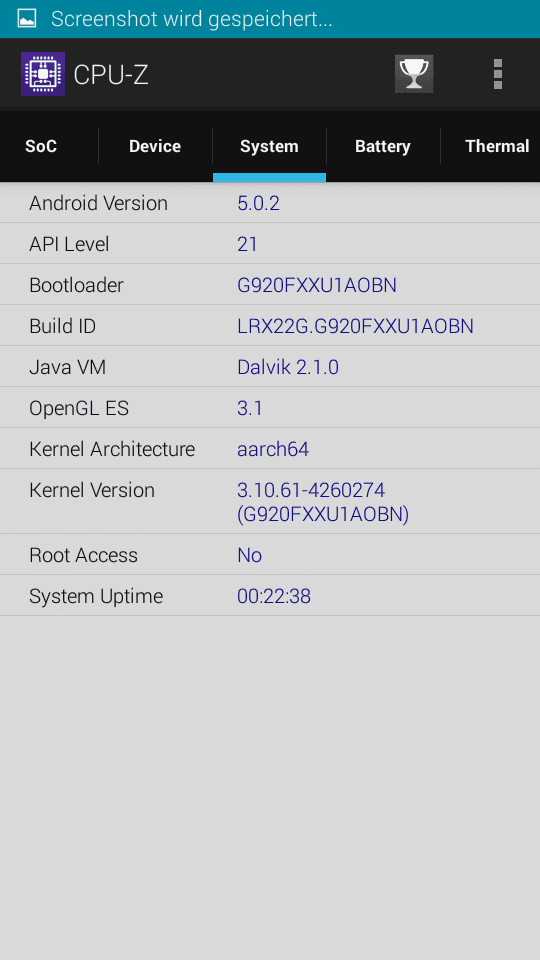Screen dimensions: 540x960
Task: Open the Battery tab
Action: pos(383,146)
